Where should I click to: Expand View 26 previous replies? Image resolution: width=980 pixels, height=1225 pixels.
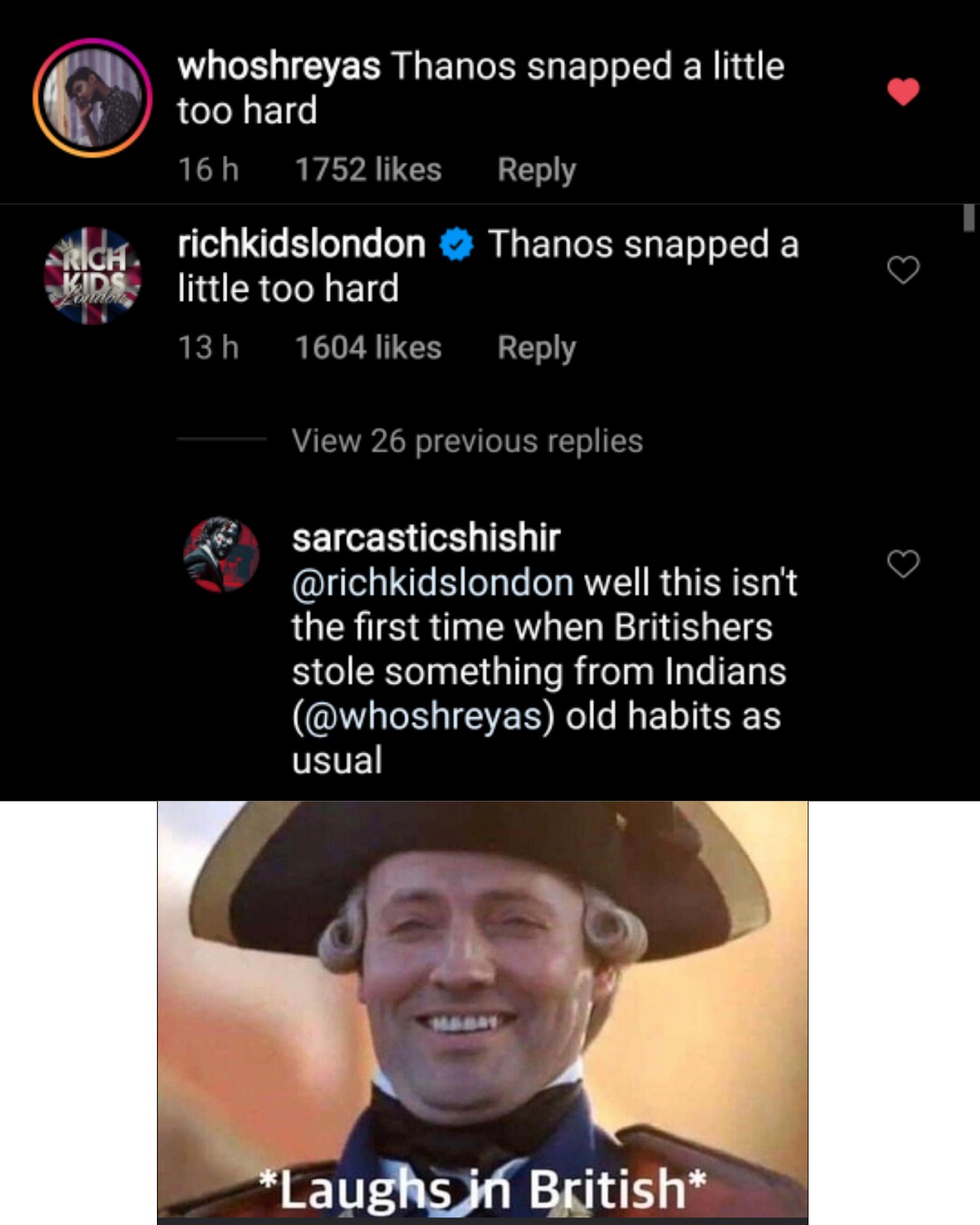pyautogui.click(x=467, y=441)
